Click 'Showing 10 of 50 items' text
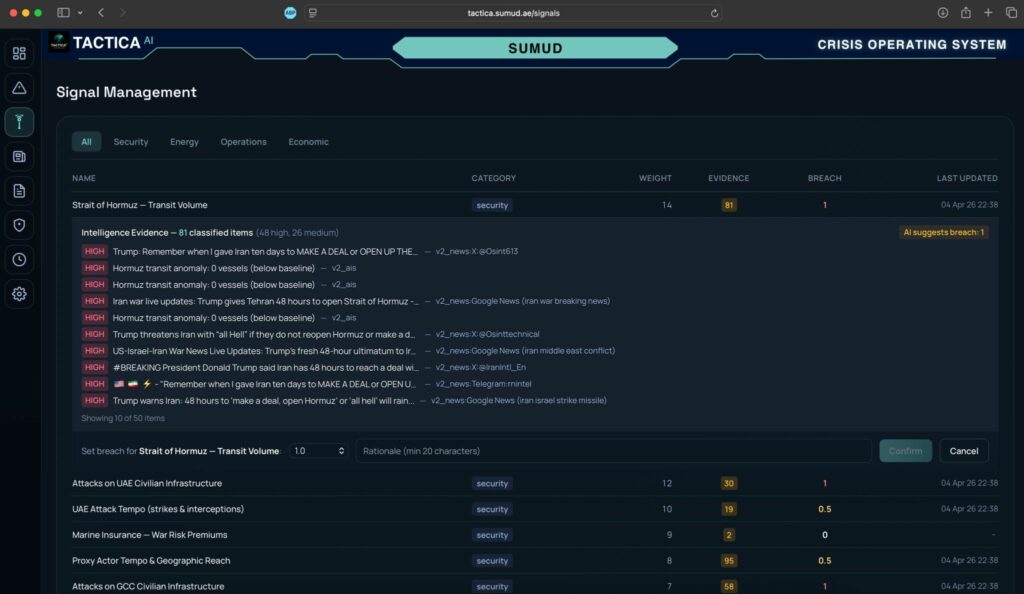The height and width of the screenshot is (594, 1024). click(x=123, y=418)
